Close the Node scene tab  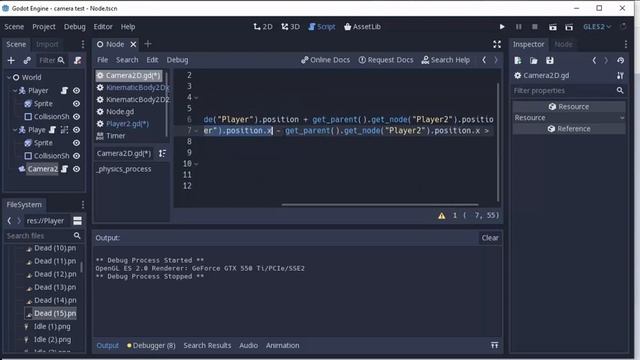click(133, 44)
